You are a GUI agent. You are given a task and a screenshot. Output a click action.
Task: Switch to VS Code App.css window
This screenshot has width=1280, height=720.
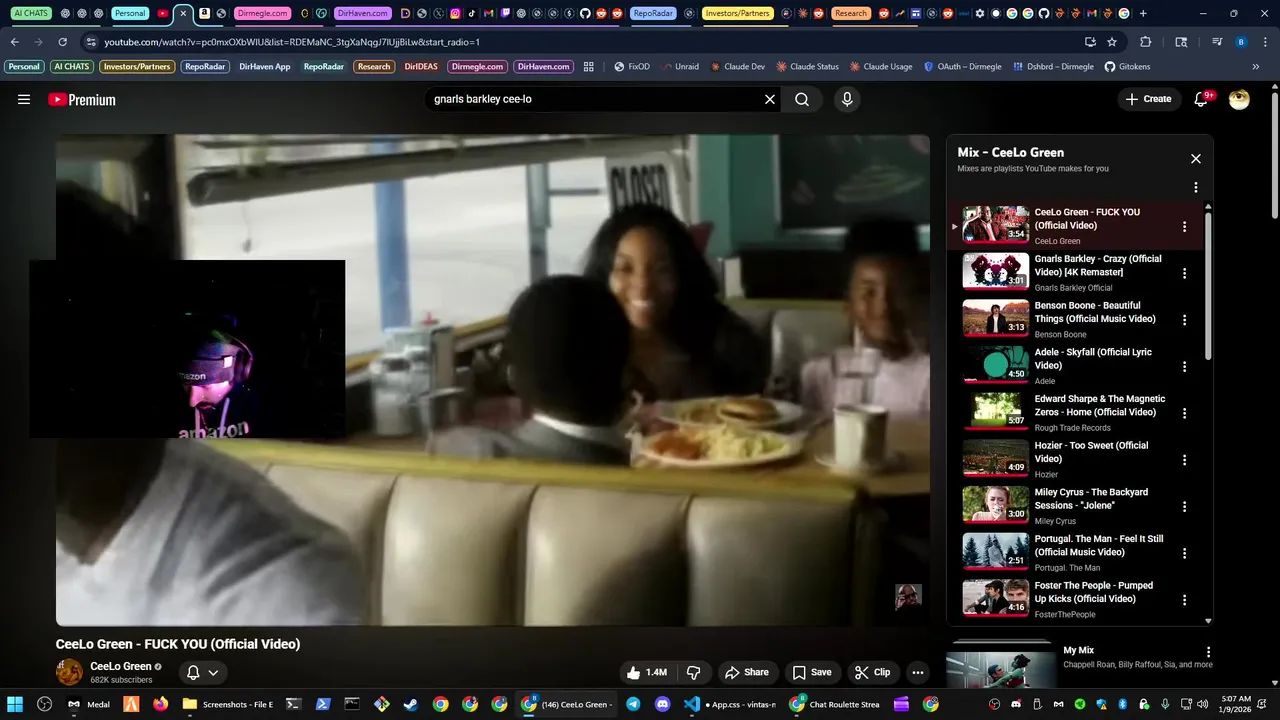tap(731, 704)
